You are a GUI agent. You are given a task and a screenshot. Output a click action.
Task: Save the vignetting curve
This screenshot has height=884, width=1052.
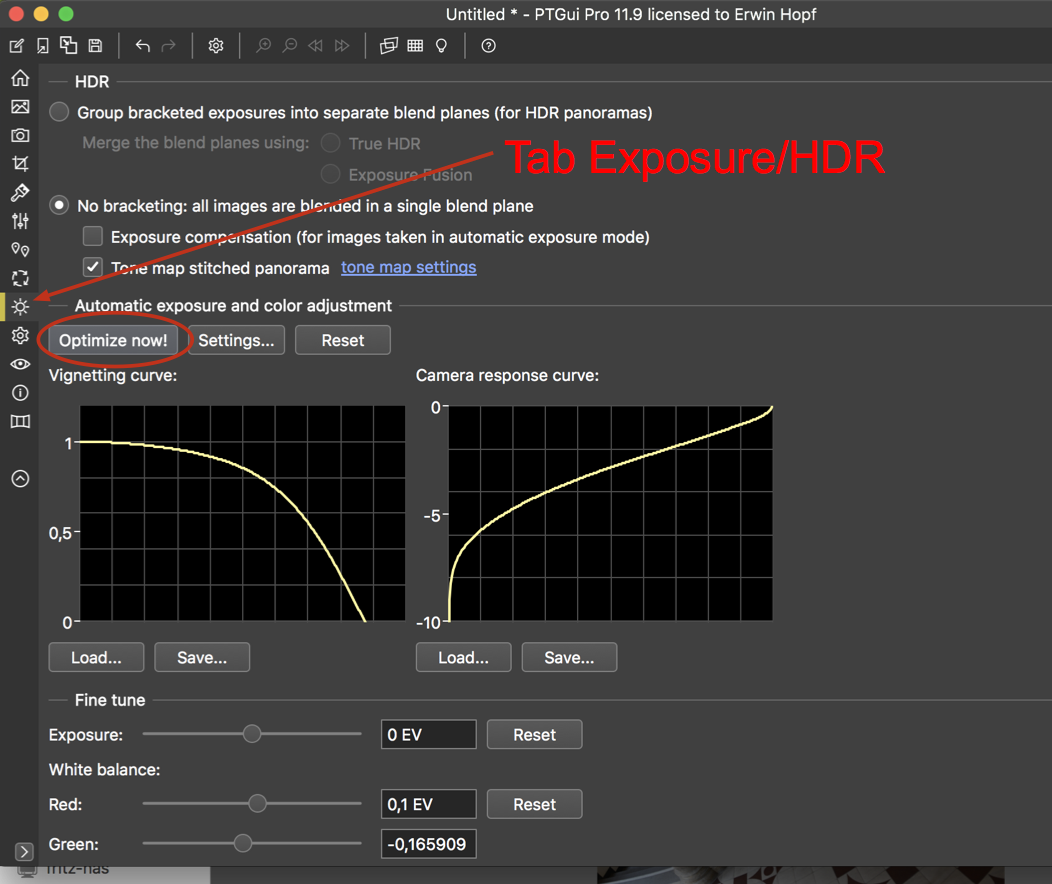tap(202, 657)
